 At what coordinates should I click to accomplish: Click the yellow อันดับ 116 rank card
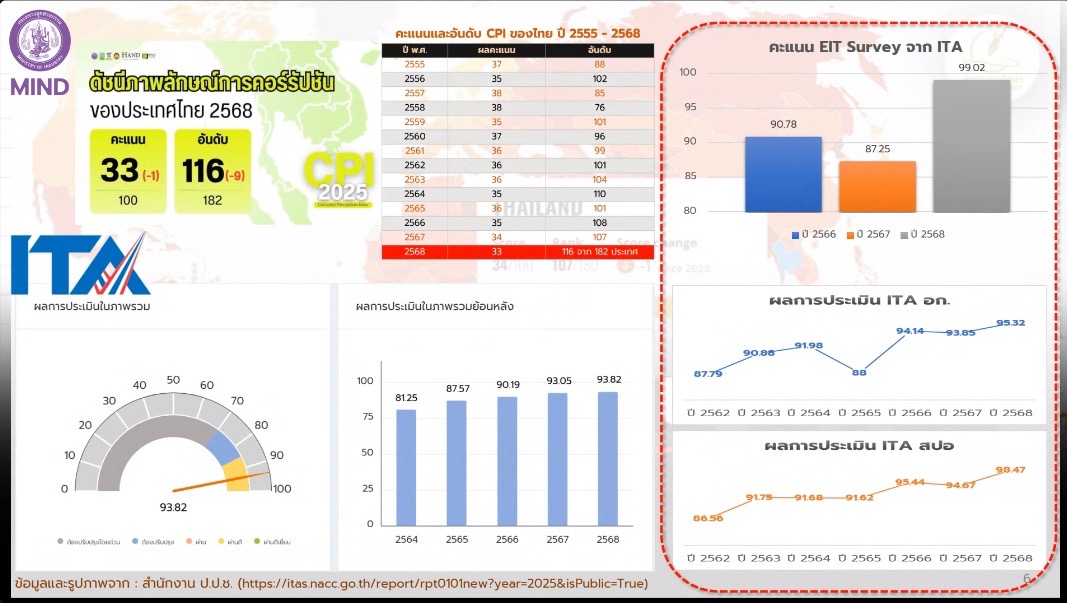[211, 170]
